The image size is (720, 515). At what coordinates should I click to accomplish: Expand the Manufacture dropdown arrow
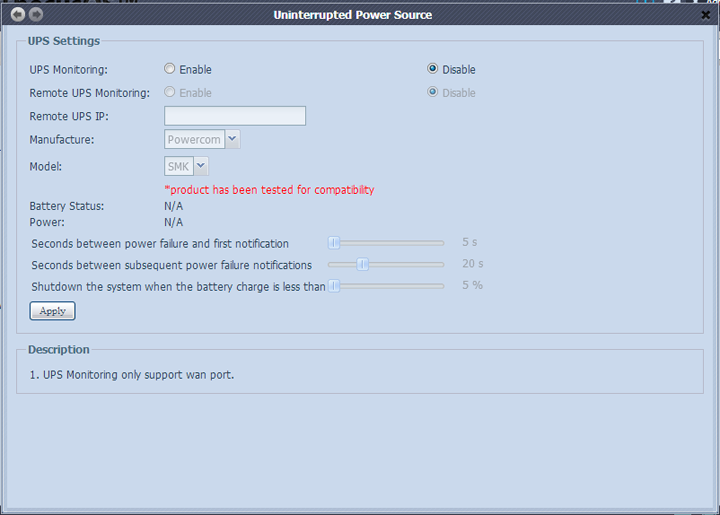click(232, 139)
